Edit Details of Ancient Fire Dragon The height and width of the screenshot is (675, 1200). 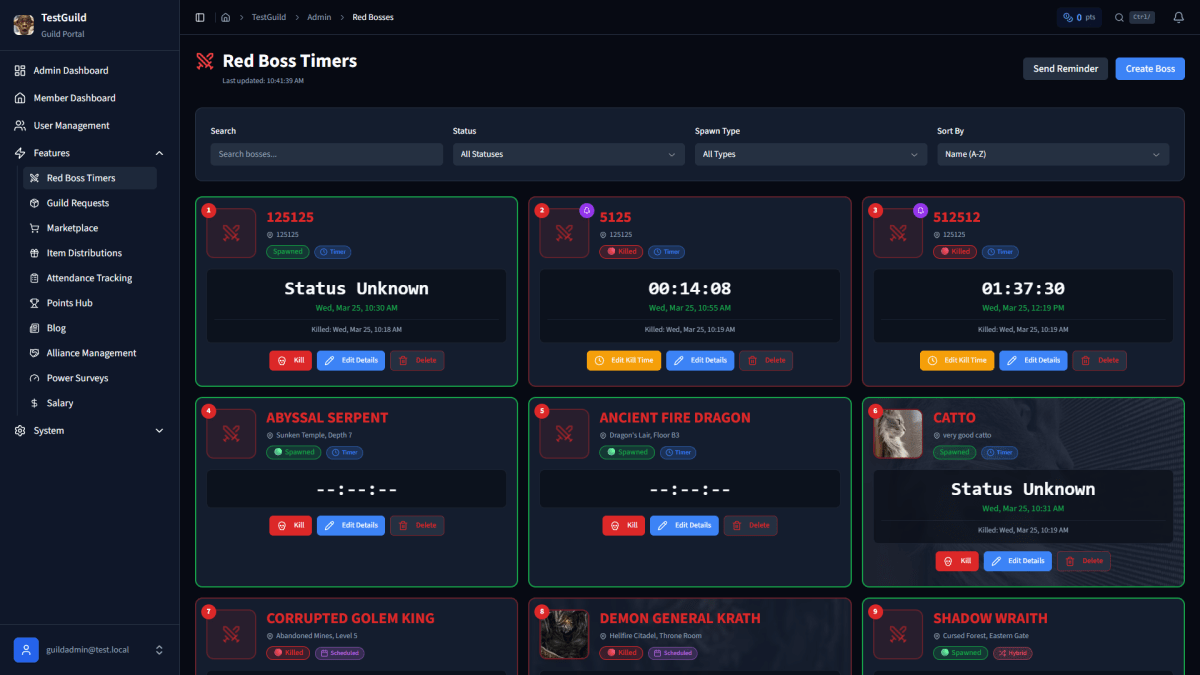pyautogui.click(x=684, y=525)
